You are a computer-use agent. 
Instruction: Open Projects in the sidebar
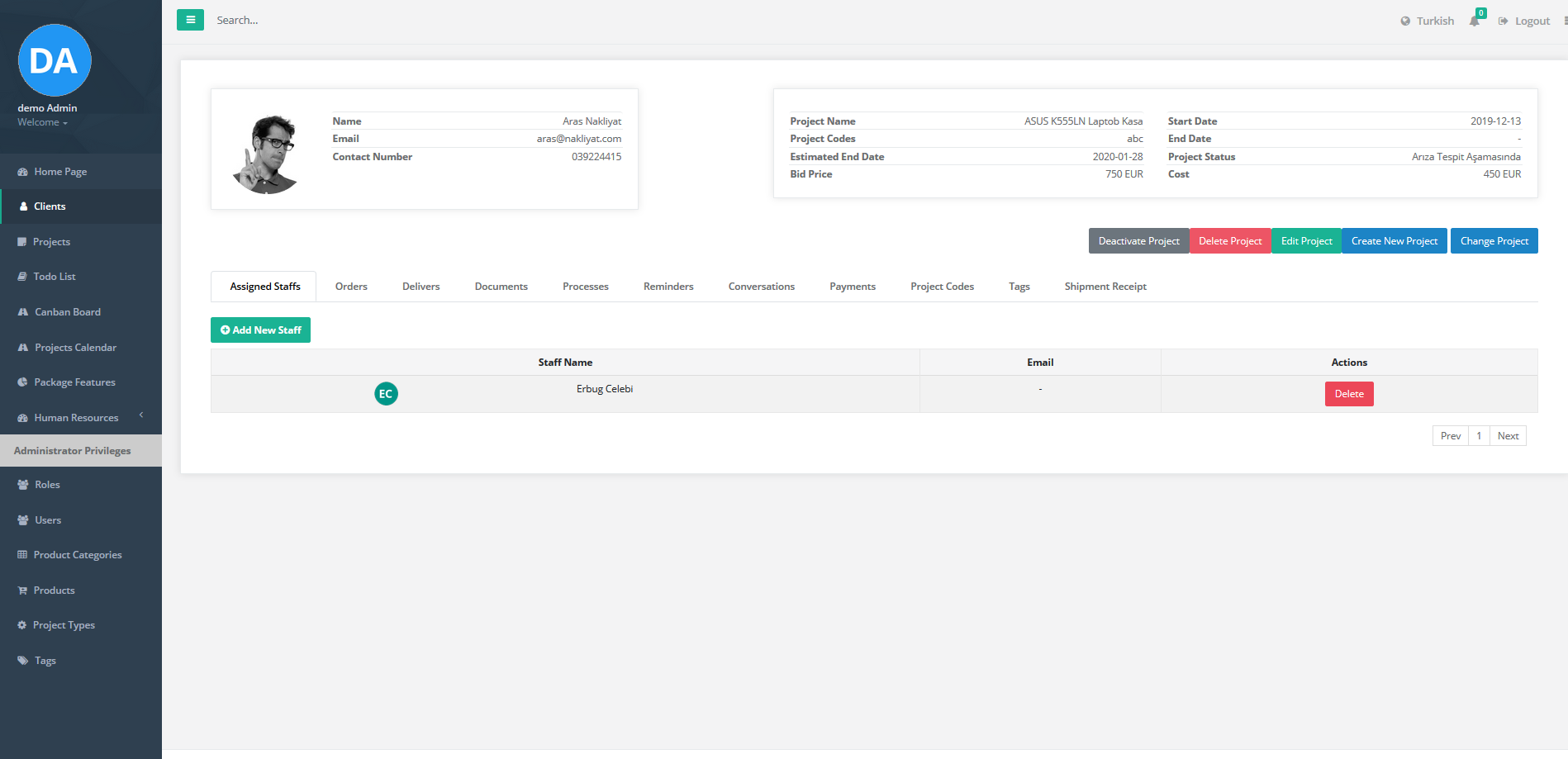(x=81, y=242)
